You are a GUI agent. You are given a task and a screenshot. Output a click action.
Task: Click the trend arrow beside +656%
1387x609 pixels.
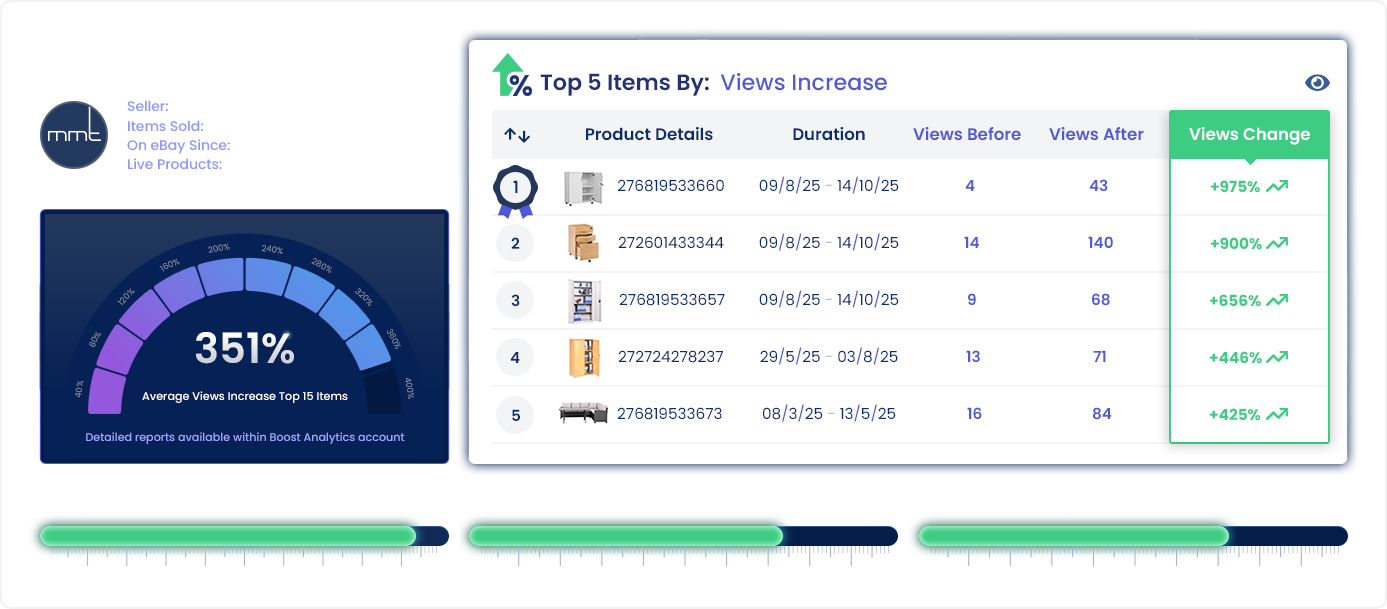[x=1278, y=300]
